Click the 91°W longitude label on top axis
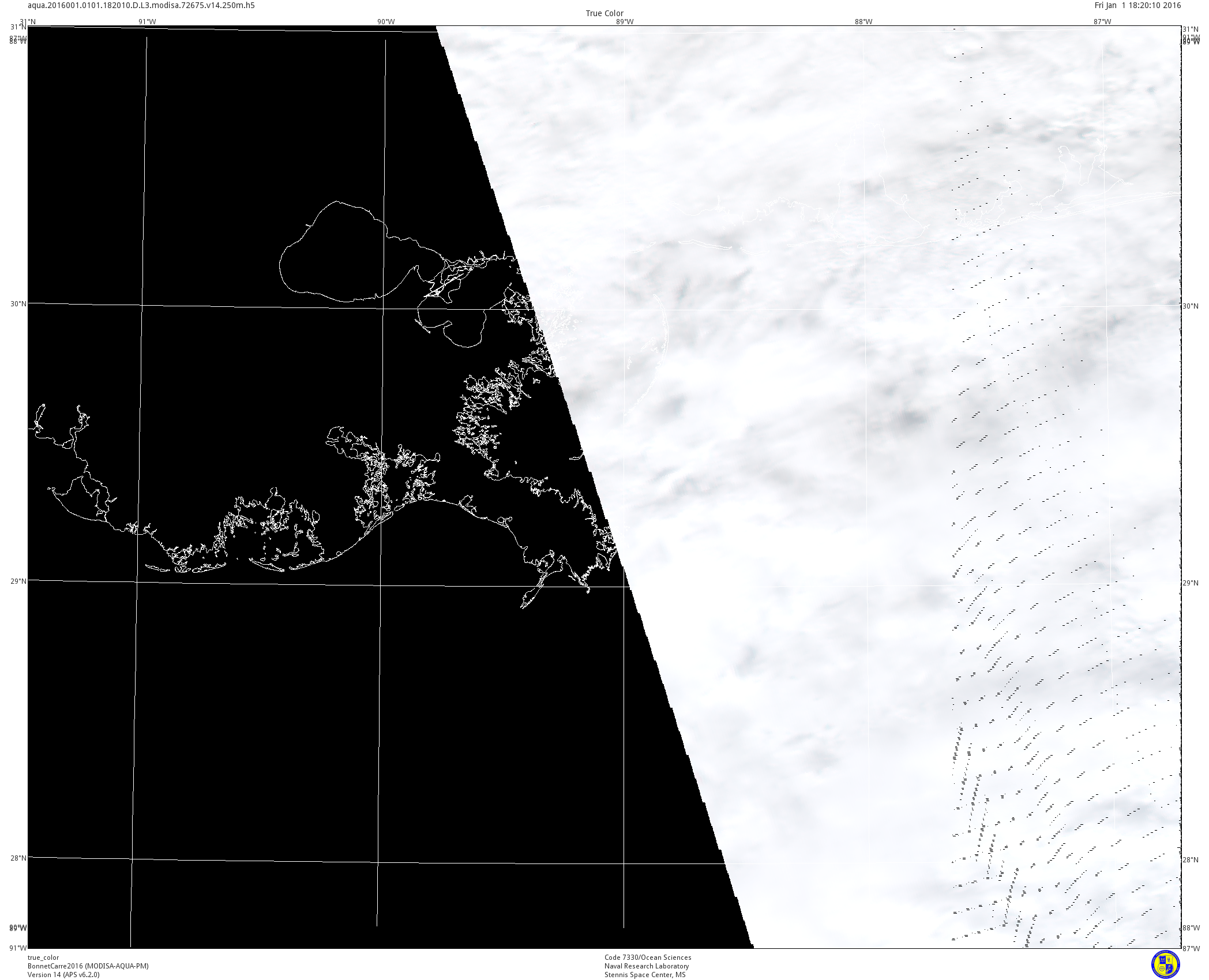1209x980 pixels. (147, 22)
